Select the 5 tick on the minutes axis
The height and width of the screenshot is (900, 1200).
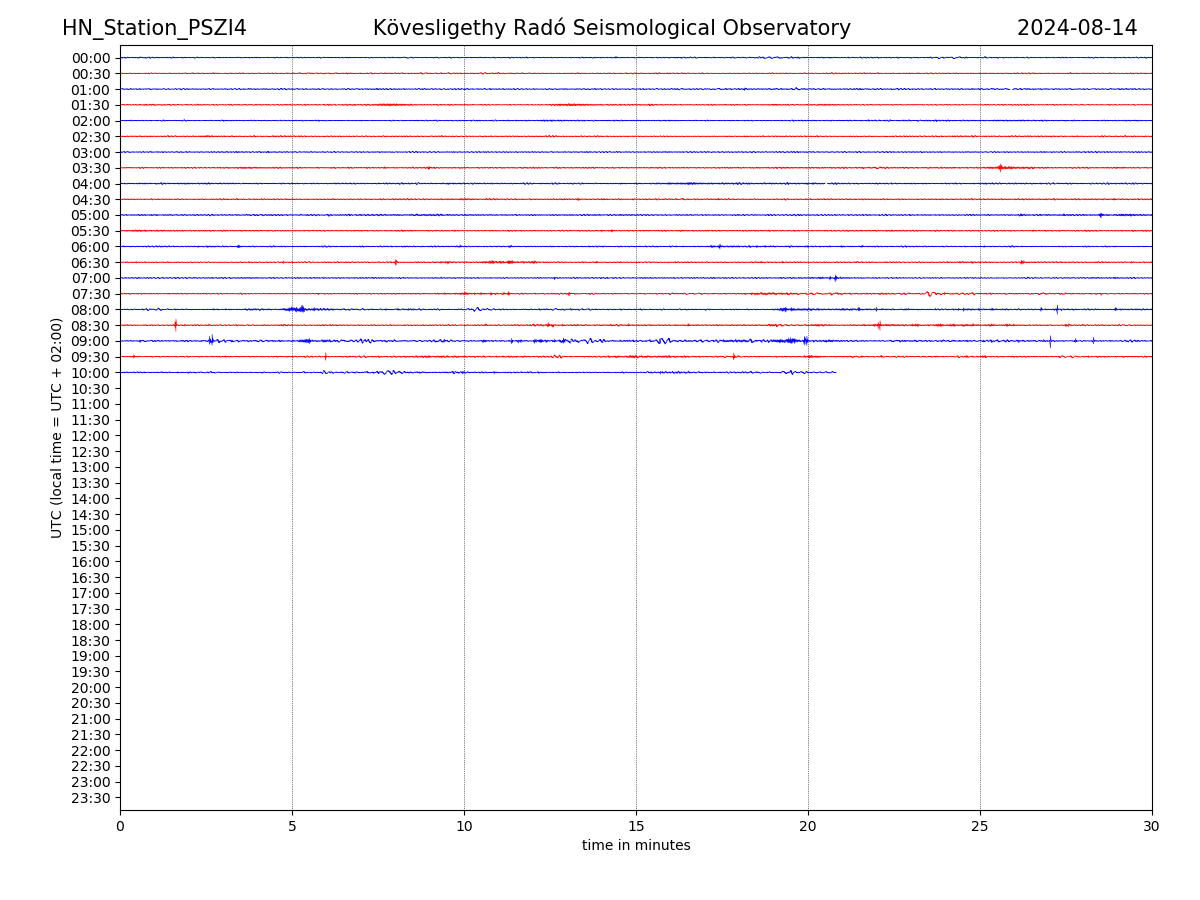click(292, 827)
